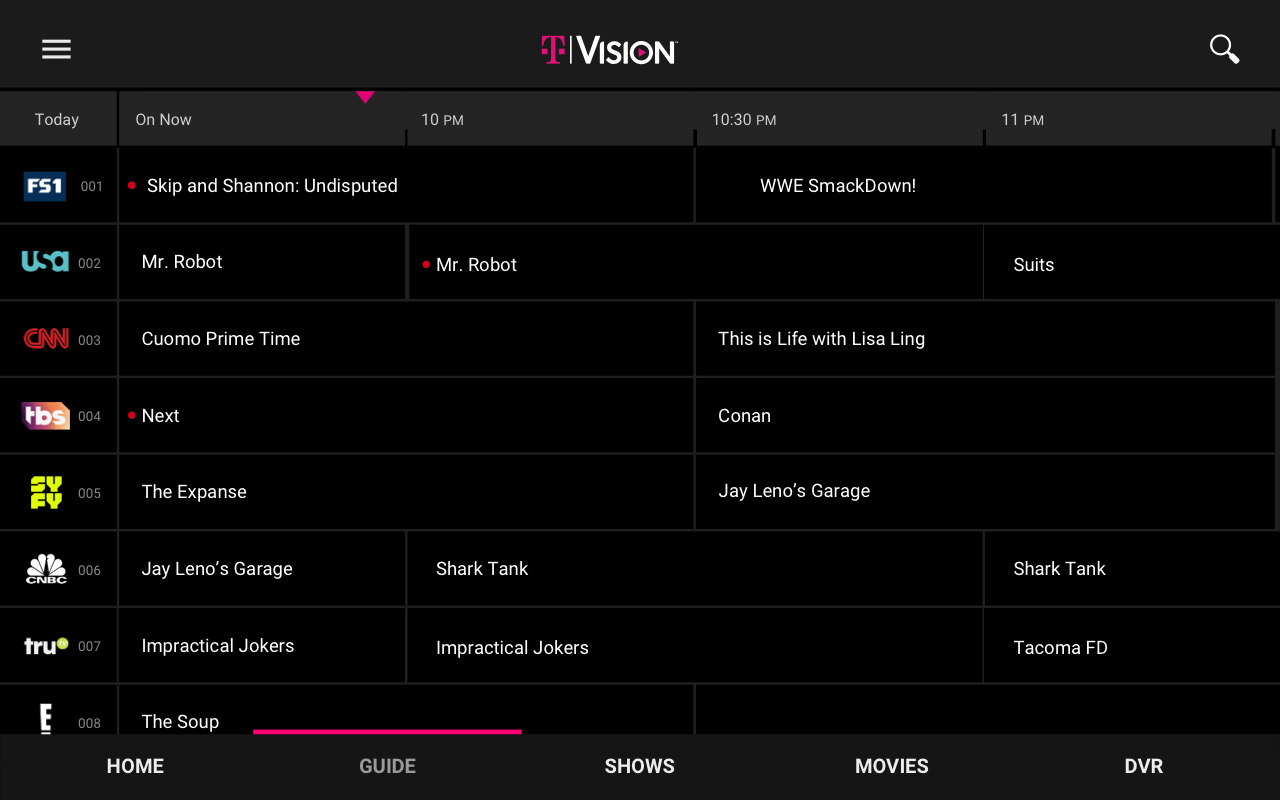This screenshot has height=800, width=1280.
Task: Click the recording dot beside Skip and Shannon
Action: (132, 185)
